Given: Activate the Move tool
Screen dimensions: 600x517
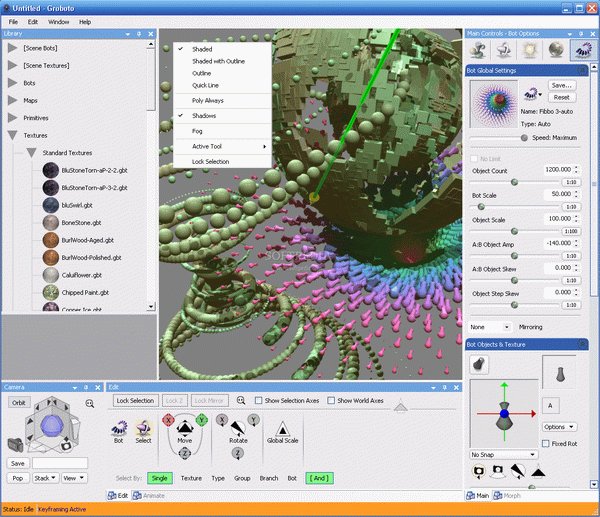Looking at the screenshot, I should (x=184, y=426).
